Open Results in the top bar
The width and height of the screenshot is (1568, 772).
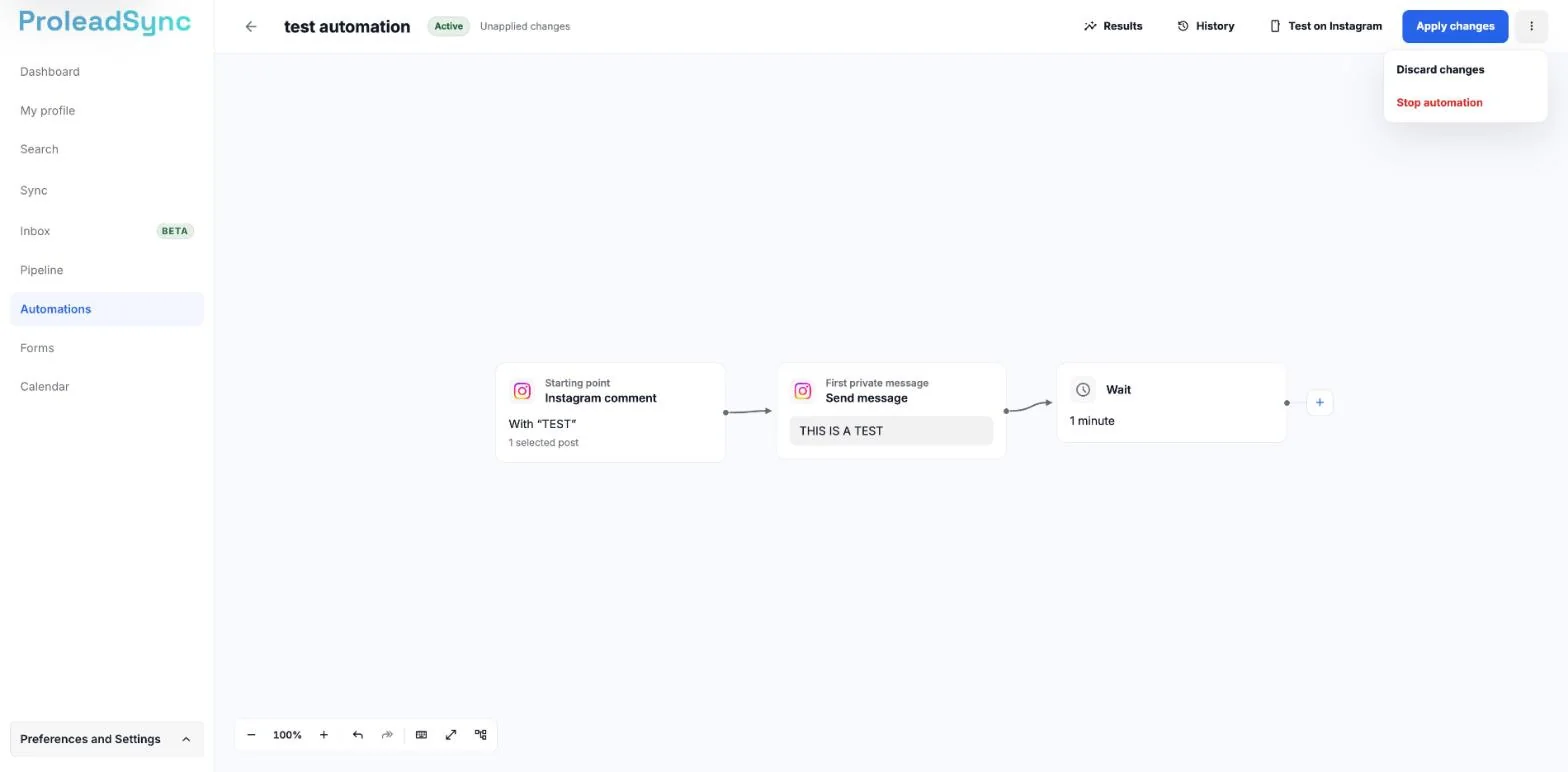point(1113,27)
